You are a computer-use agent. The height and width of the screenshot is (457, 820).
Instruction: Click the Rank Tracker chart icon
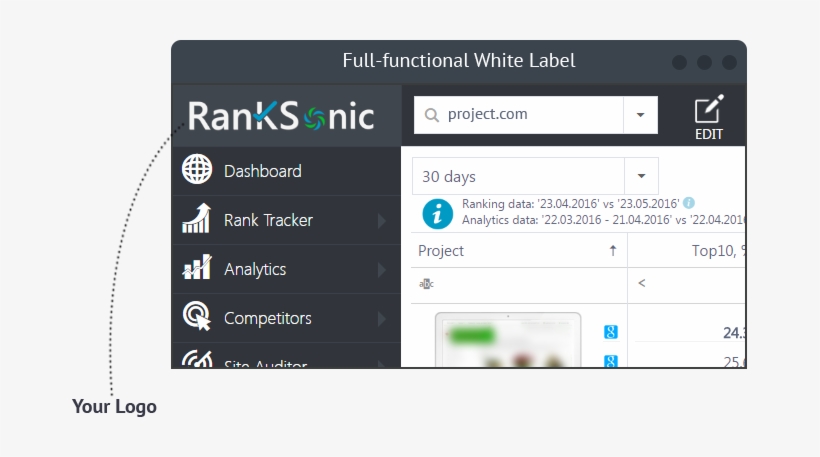pyautogui.click(x=197, y=218)
